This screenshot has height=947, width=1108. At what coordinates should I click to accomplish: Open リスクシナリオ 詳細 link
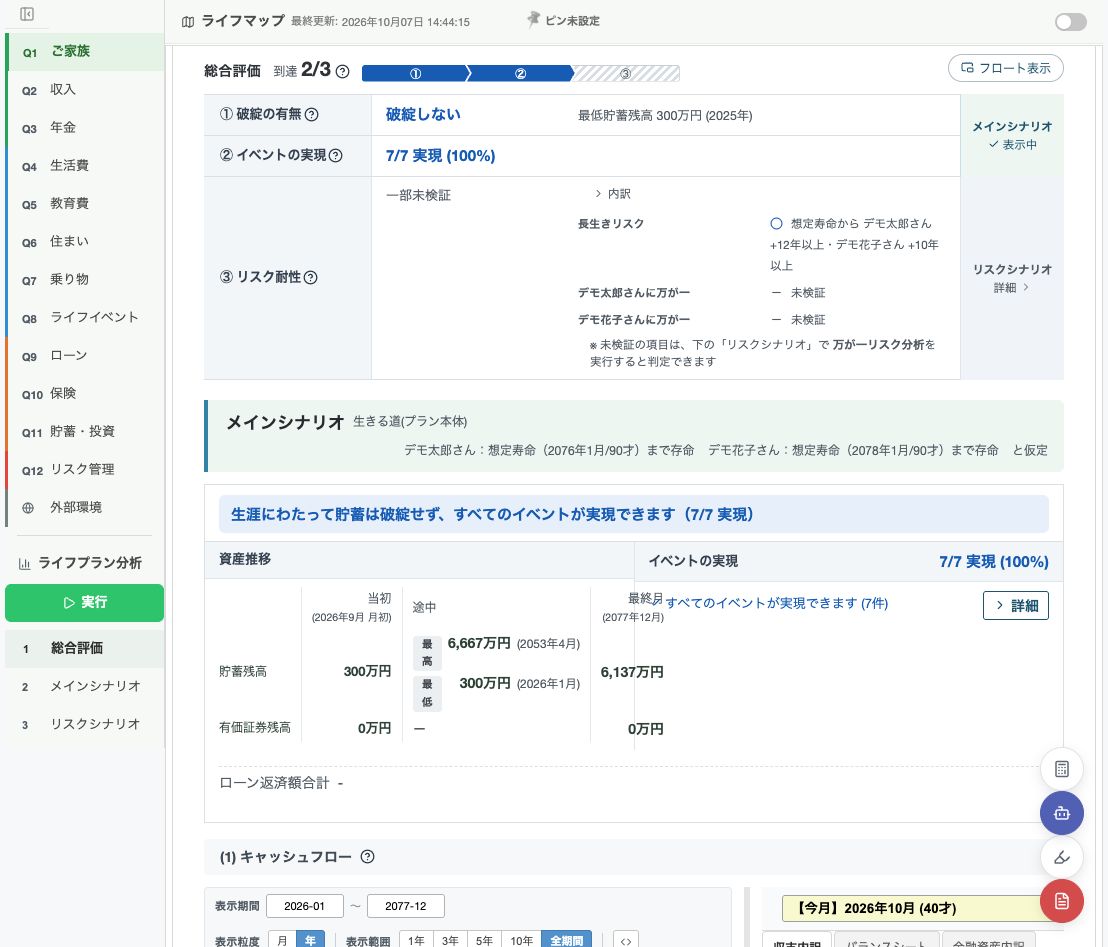[x=1012, y=278]
